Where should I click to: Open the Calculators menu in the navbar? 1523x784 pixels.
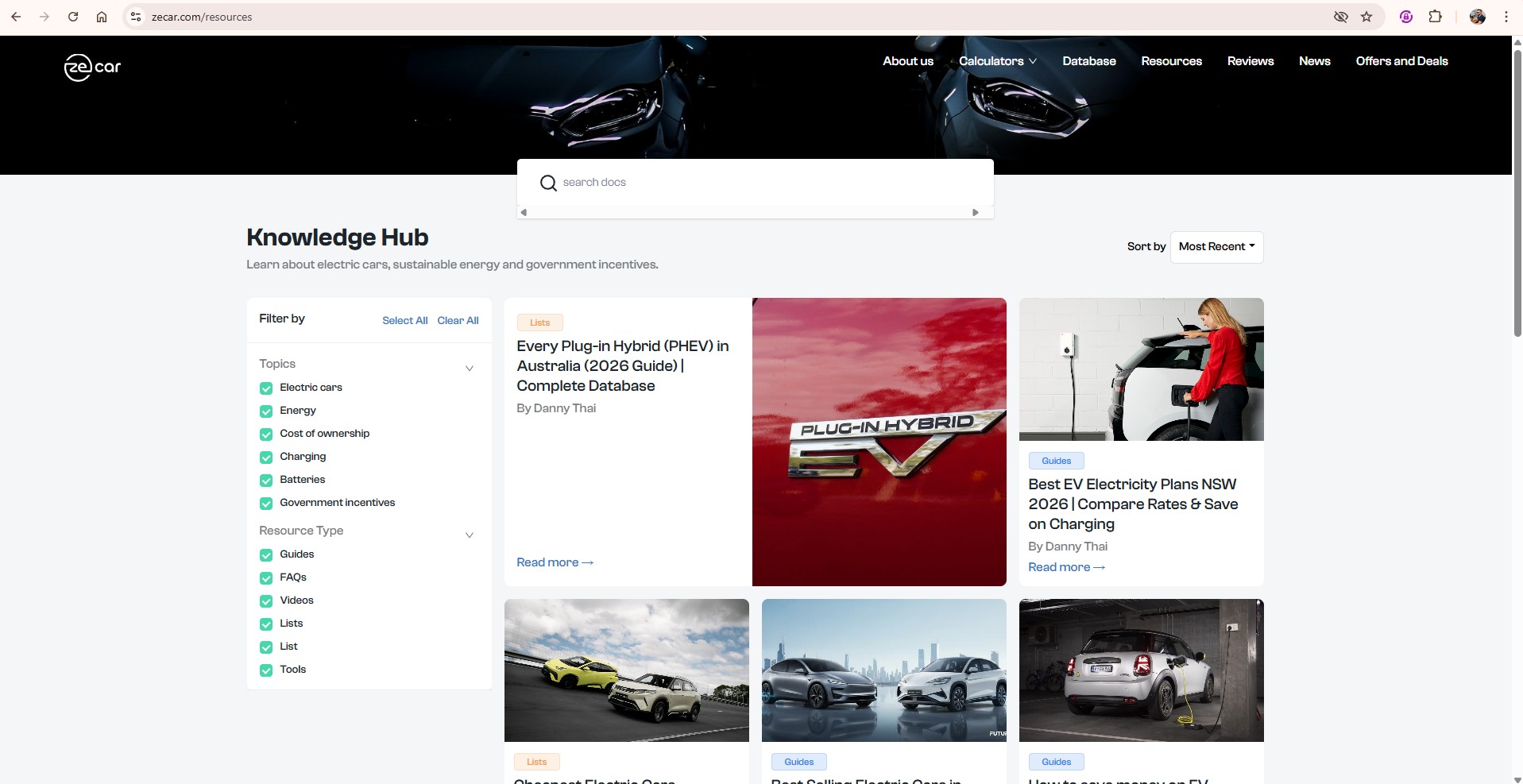997,61
